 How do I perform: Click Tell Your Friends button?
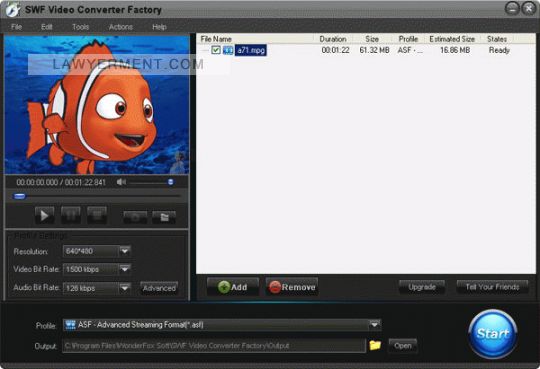[492, 287]
